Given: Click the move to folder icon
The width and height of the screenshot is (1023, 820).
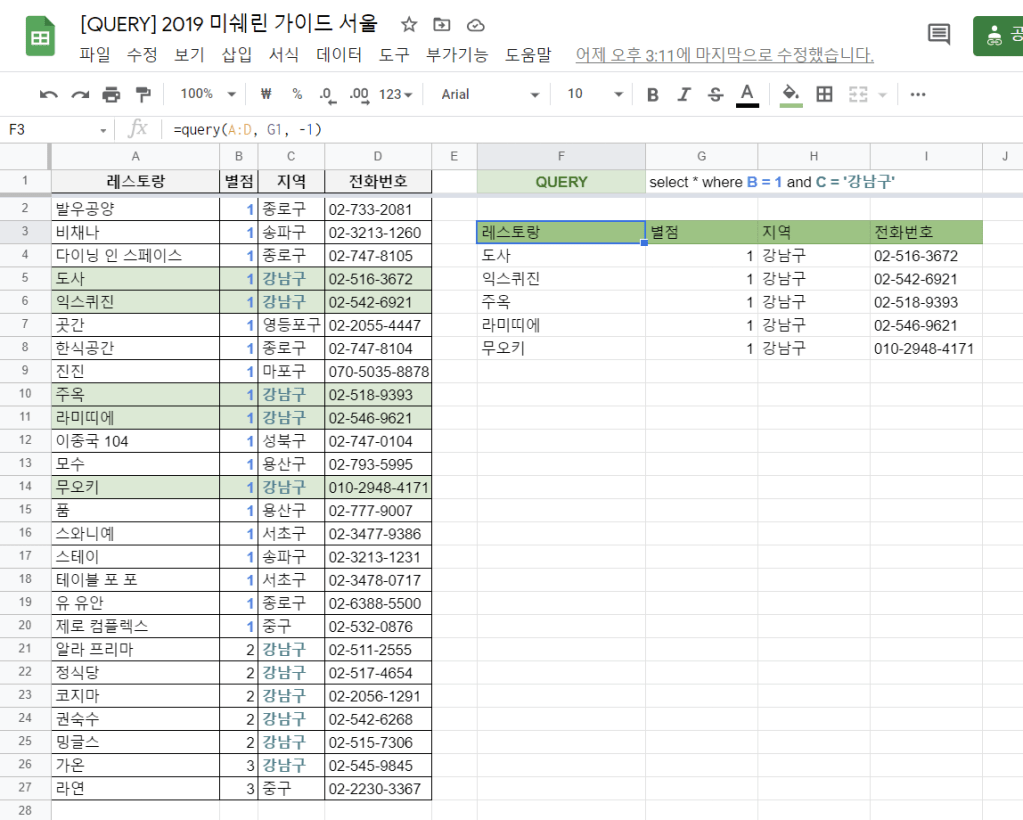Looking at the screenshot, I should pyautogui.click(x=442, y=24).
